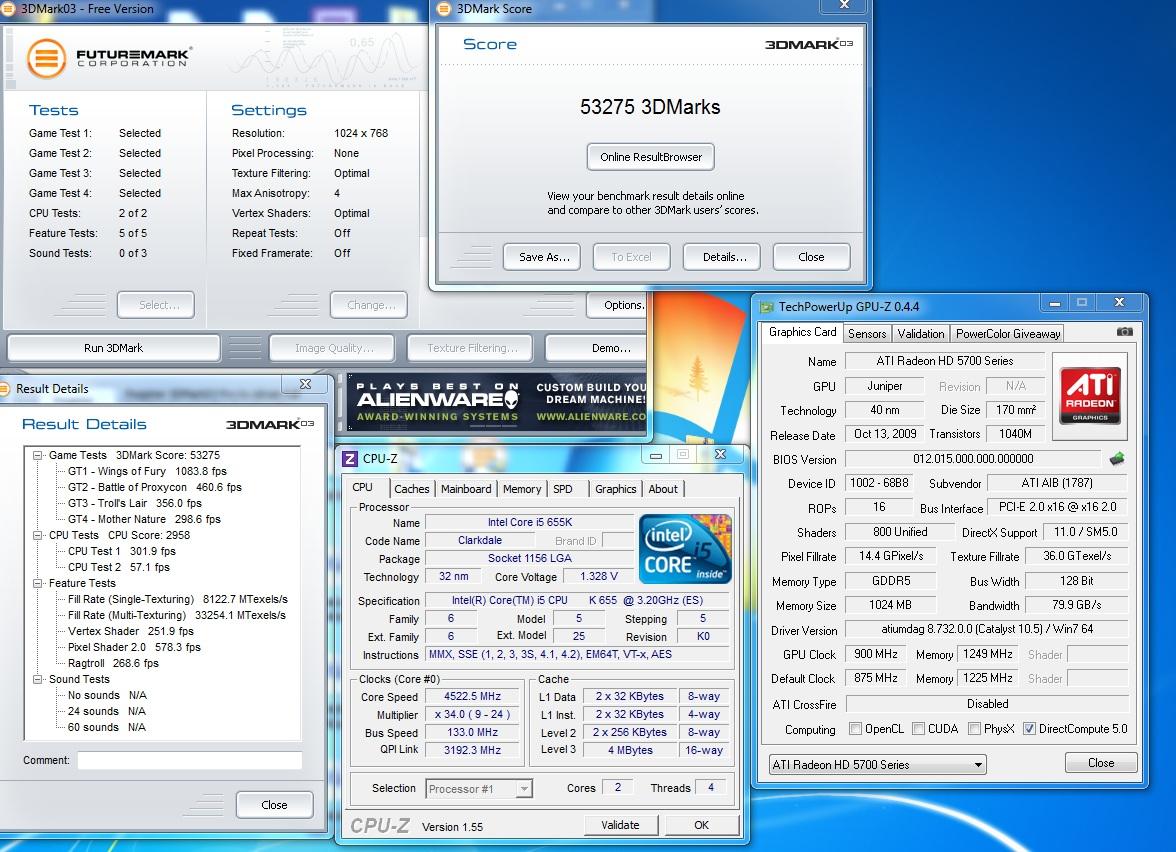
Task: Collapse the Feature Tests tree node
Action: pyautogui.click(x=38, y=584)
